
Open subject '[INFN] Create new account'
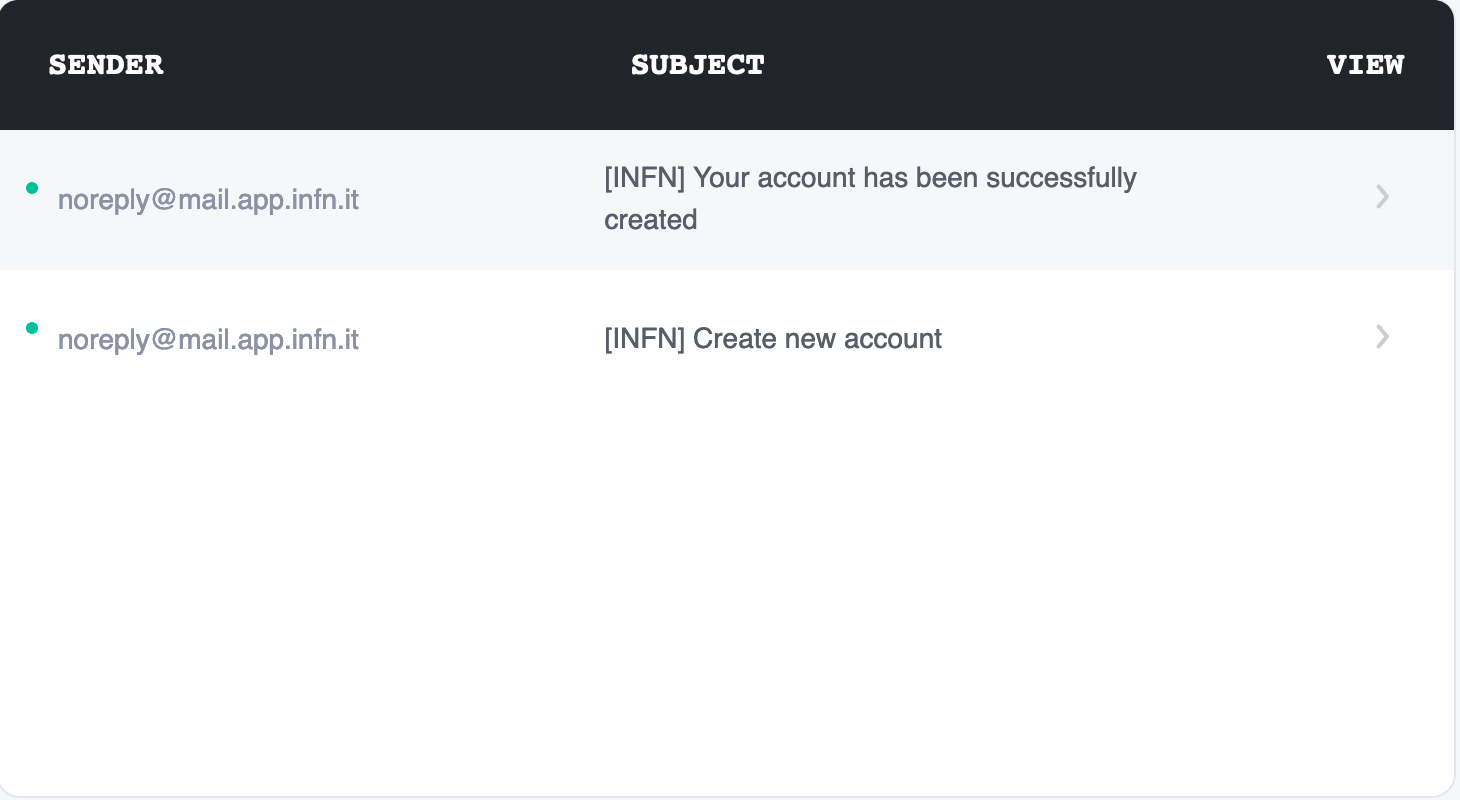(x=773, y=339)
